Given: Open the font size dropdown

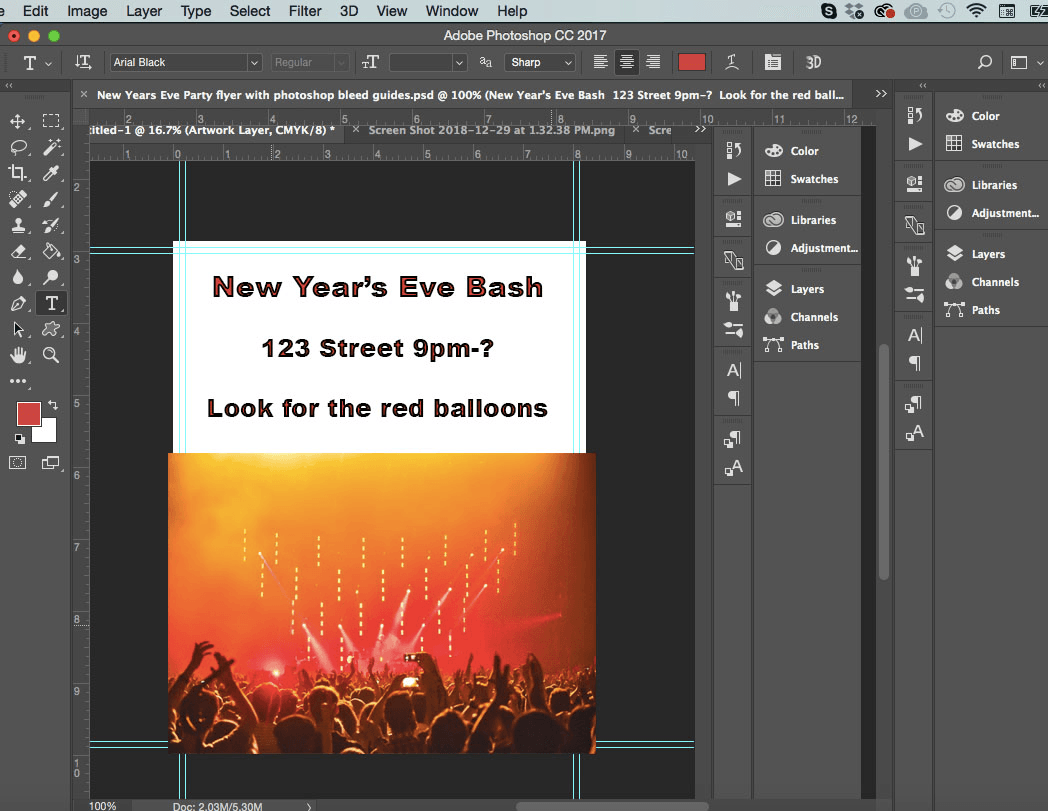Looking at the screenshot, I should tap(459, 62).
